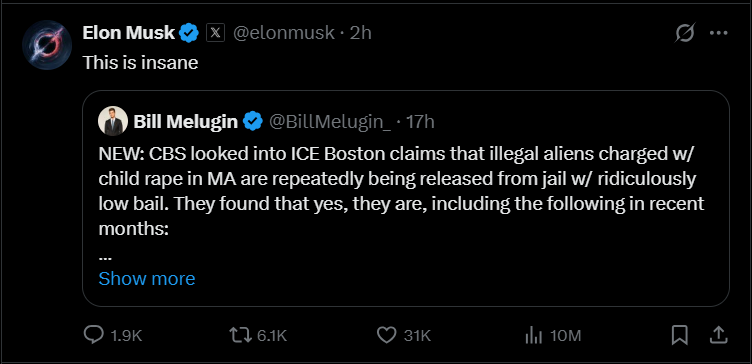Open the reply icon with 1.9K
752x364 pixels.
pyautogui.click(x=113, y=335)
